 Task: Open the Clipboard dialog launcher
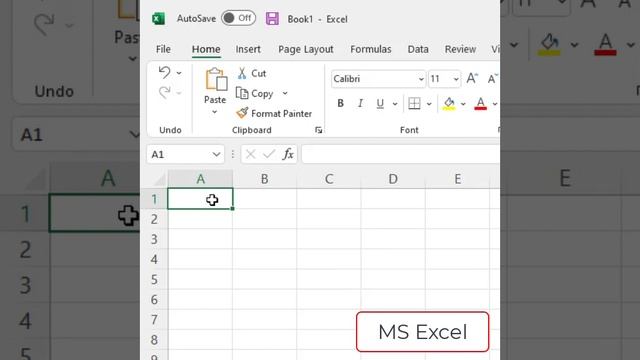point(318,130)
